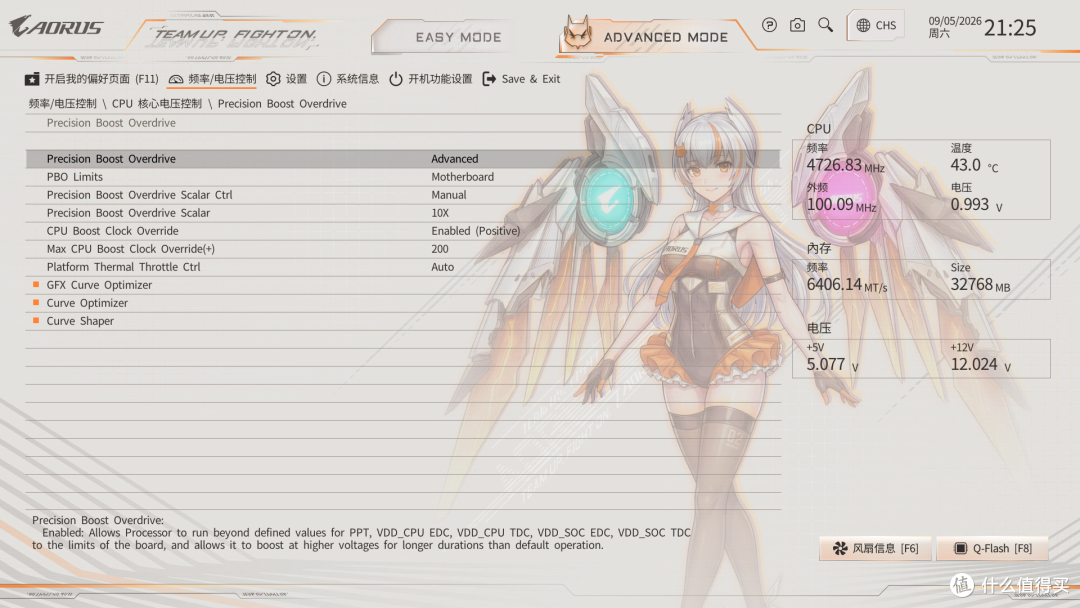Open the 设置 menu

(287, 79)
